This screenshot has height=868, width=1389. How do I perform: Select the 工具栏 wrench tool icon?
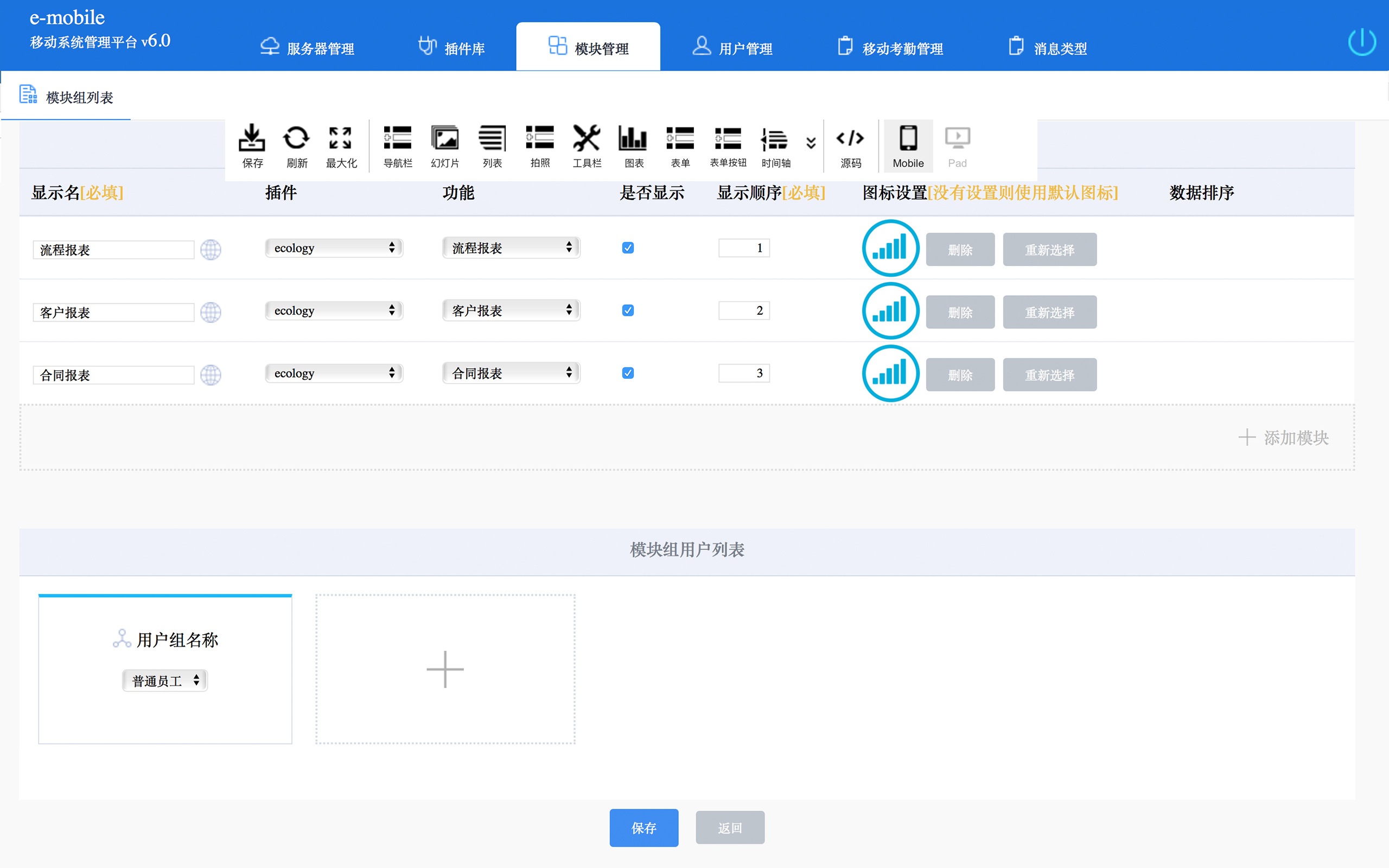[587, 145]
